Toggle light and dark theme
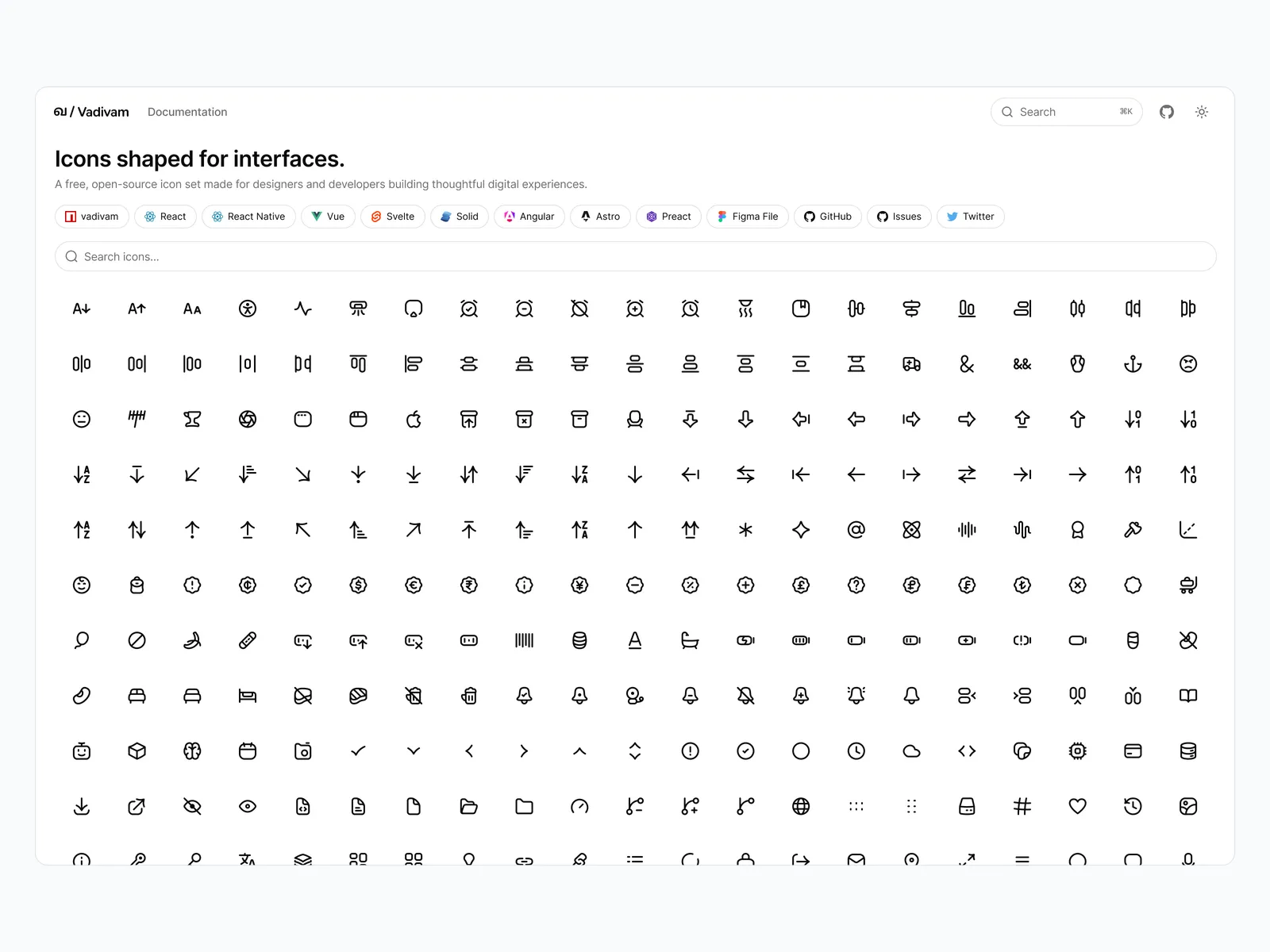This screenshot has height=952, width=1270. pos(1202,112)
